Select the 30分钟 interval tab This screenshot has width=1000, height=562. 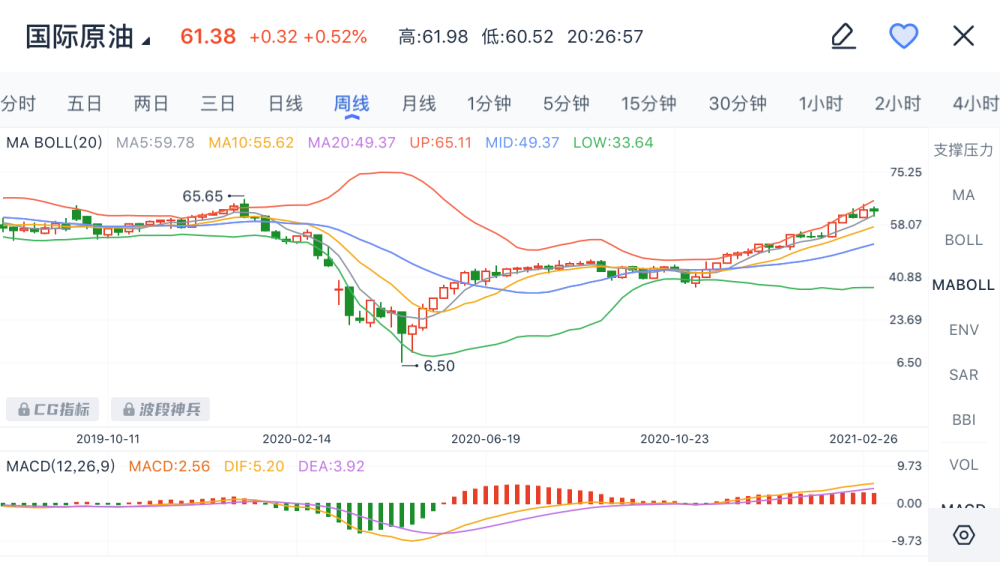(738, 103)
